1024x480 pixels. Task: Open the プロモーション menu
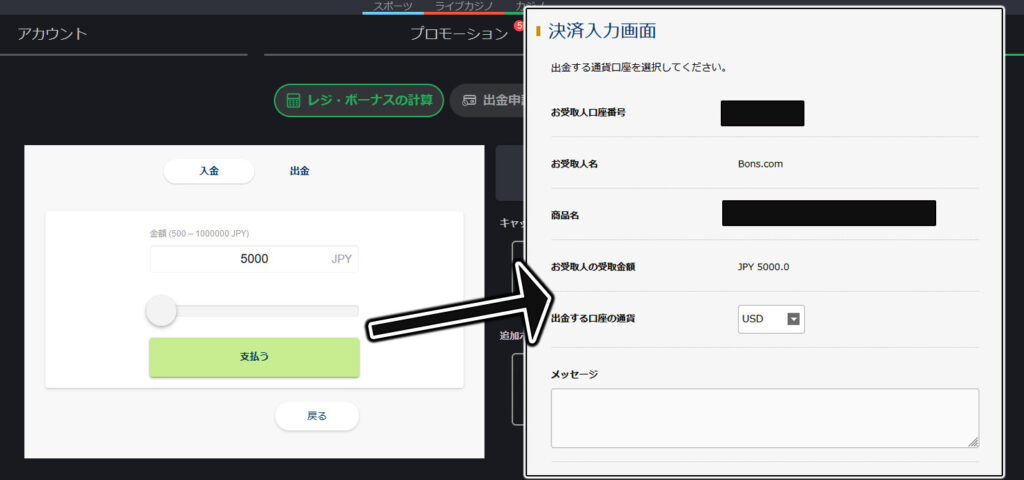tap(459, 34)
